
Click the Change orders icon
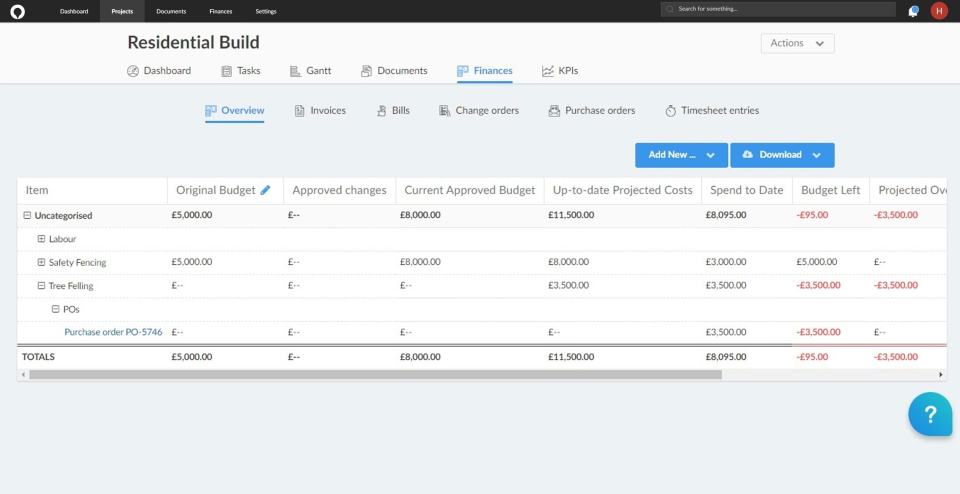(444, 111)
